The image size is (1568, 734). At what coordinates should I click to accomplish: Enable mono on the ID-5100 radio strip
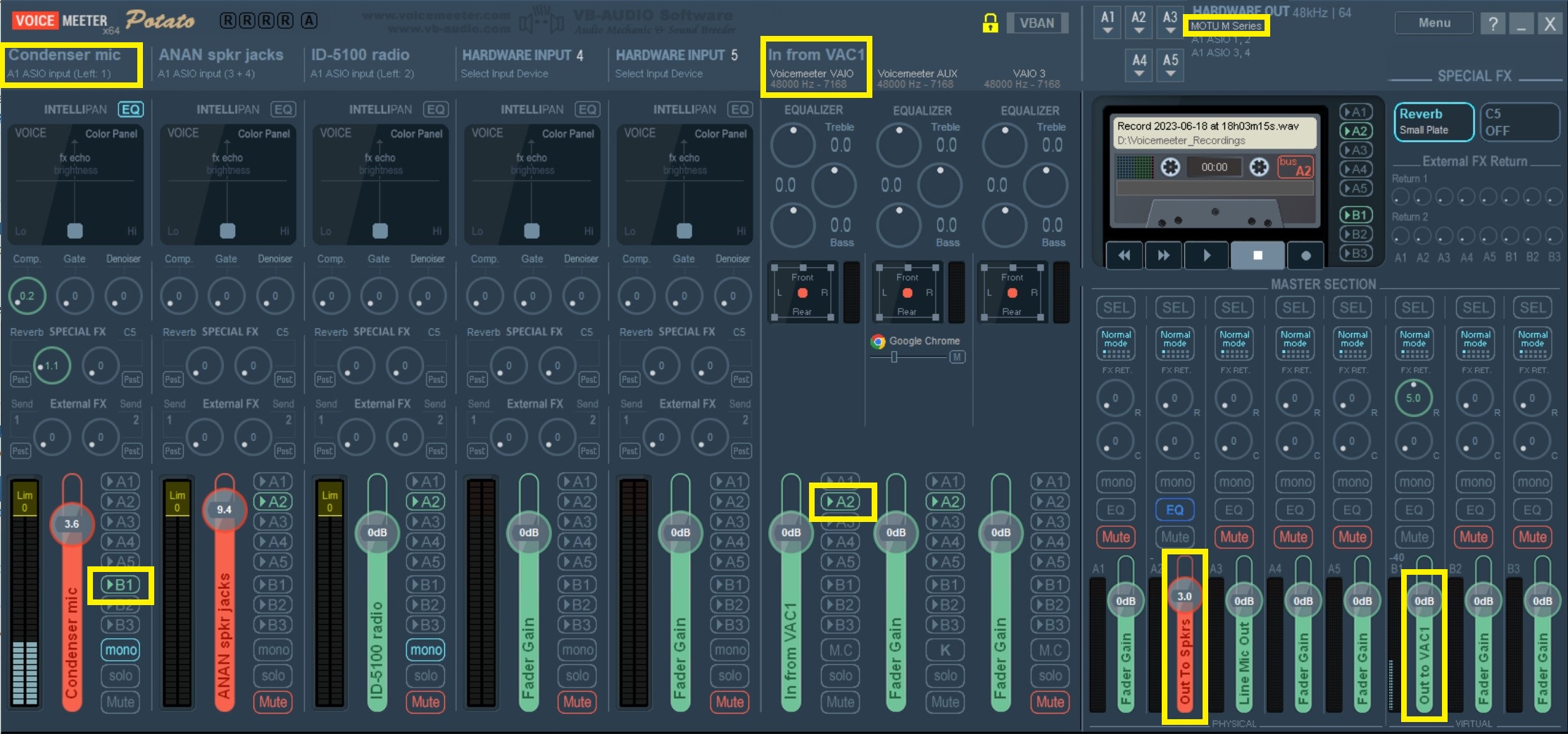pos(425,649)
